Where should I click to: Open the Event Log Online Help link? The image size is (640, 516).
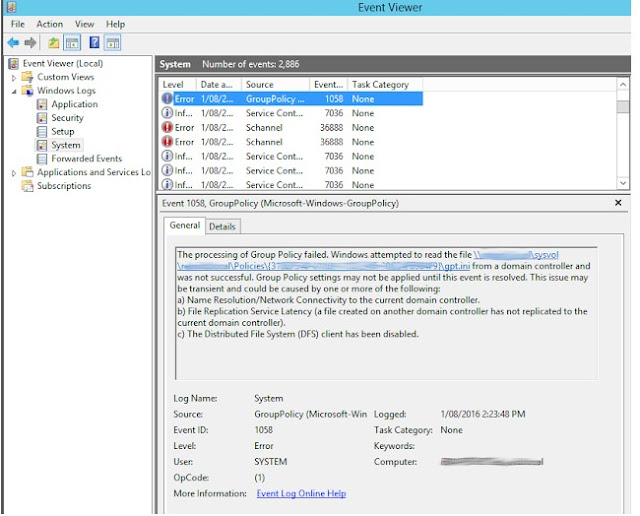click(x=301, y=494)
